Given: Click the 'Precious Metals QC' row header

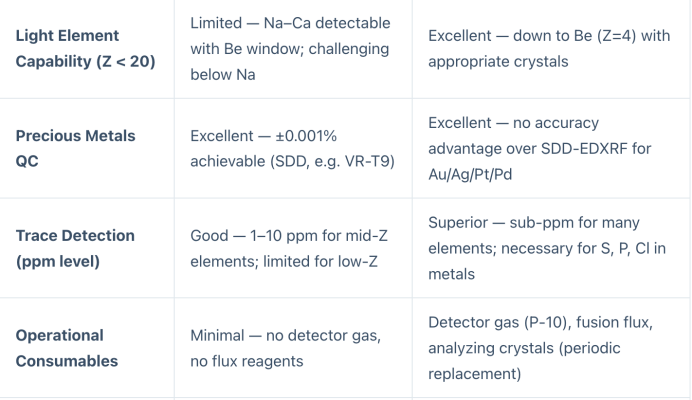Looking at the screenshot, I should pos(75,147).
